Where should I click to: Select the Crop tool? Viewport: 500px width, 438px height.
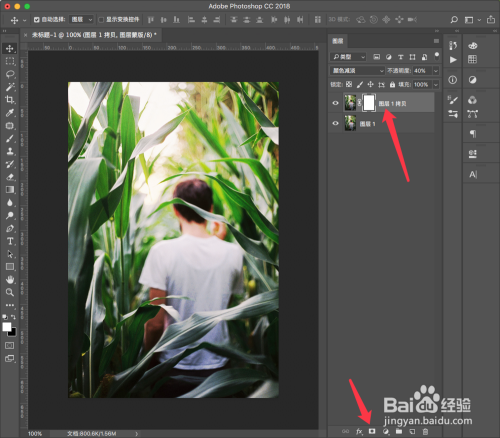pyautogui.click(x=10, y=99)
